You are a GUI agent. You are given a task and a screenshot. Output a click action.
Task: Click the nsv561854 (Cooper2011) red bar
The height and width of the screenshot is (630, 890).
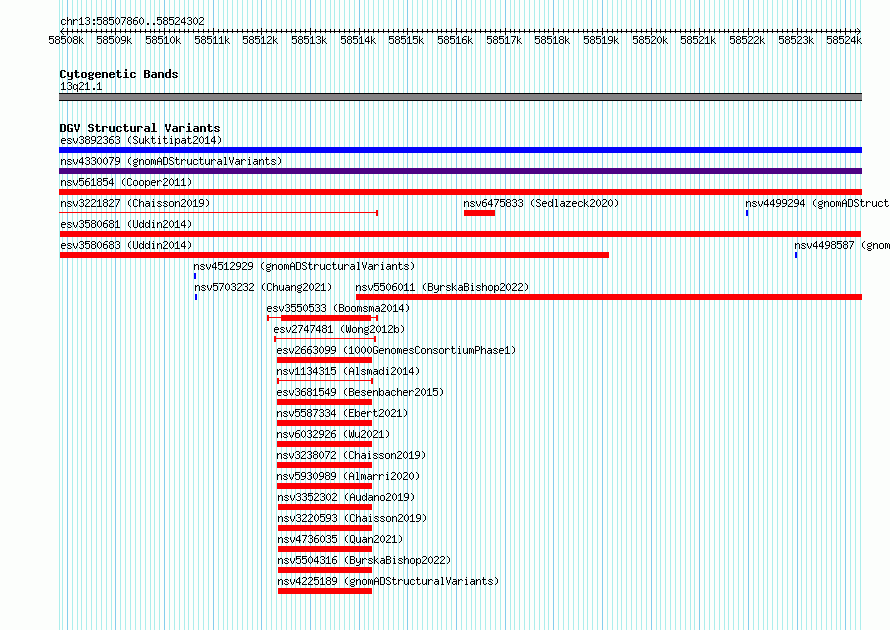click(x=460, y=192)
